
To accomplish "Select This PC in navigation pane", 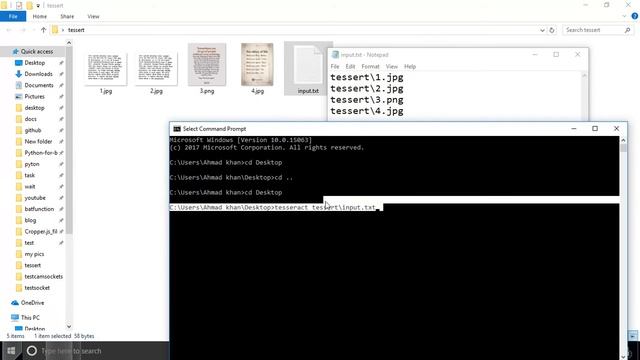I will click(x=30, y=318).
